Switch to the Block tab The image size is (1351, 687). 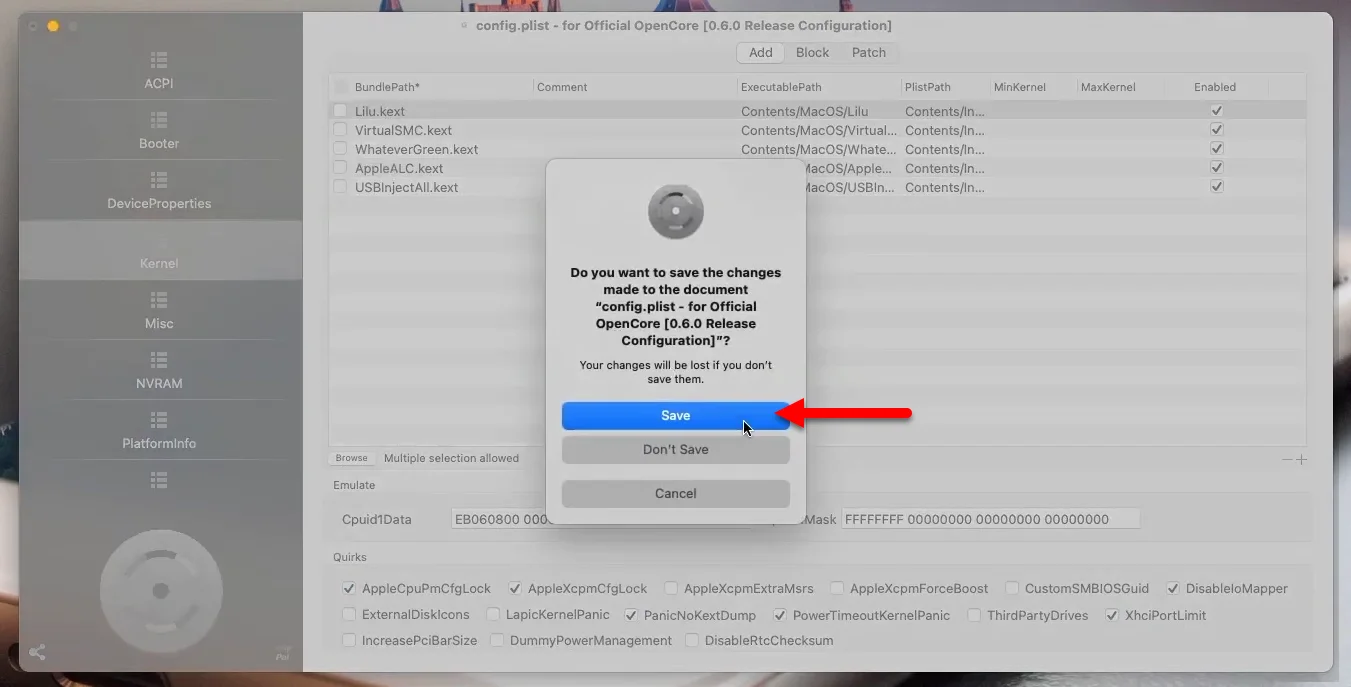[812, 53]
